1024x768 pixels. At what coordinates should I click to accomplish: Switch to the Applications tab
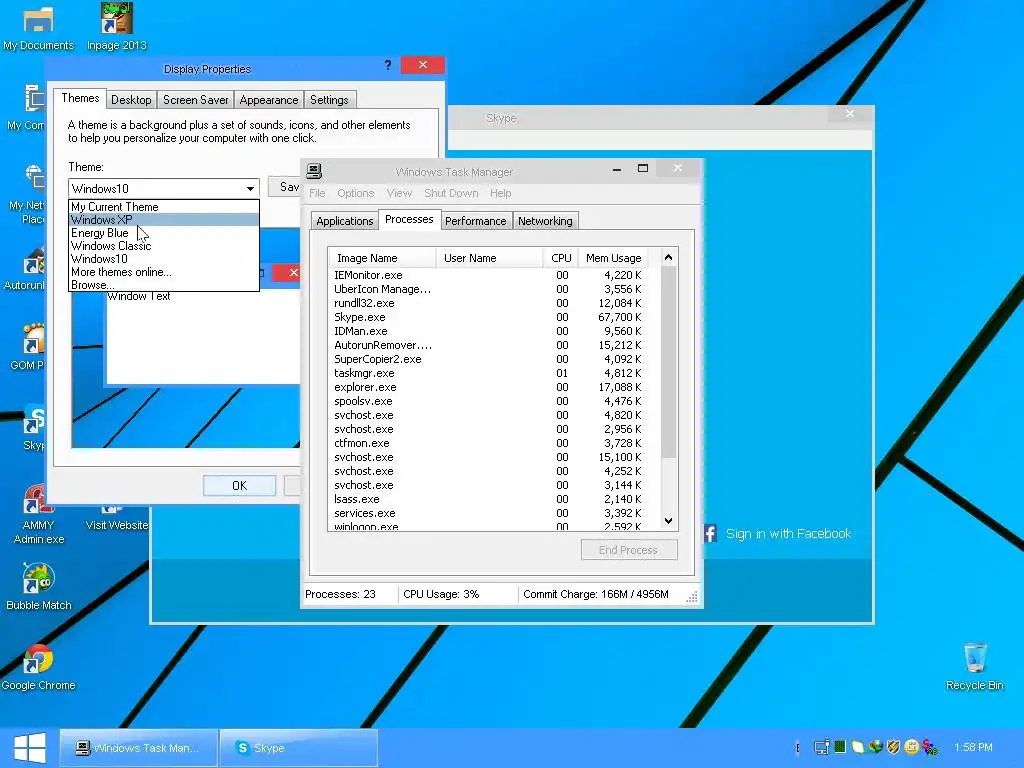point(344,221)
